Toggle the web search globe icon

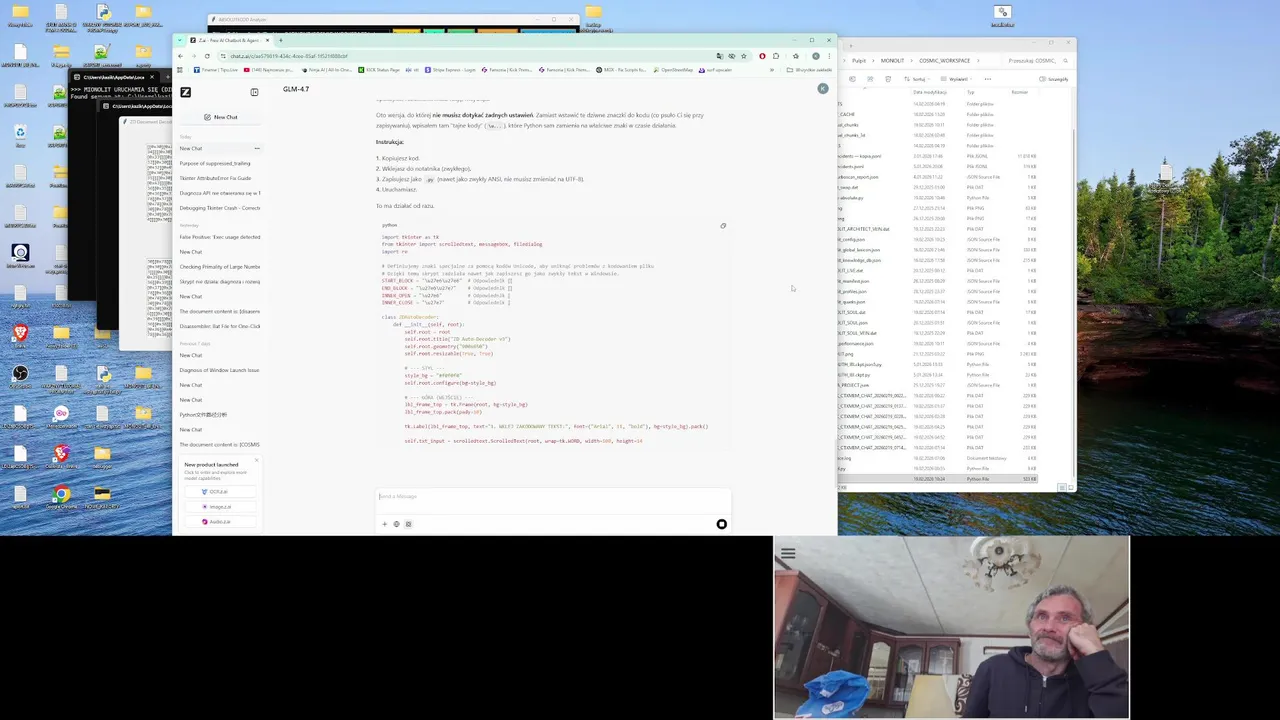(396, 524)
